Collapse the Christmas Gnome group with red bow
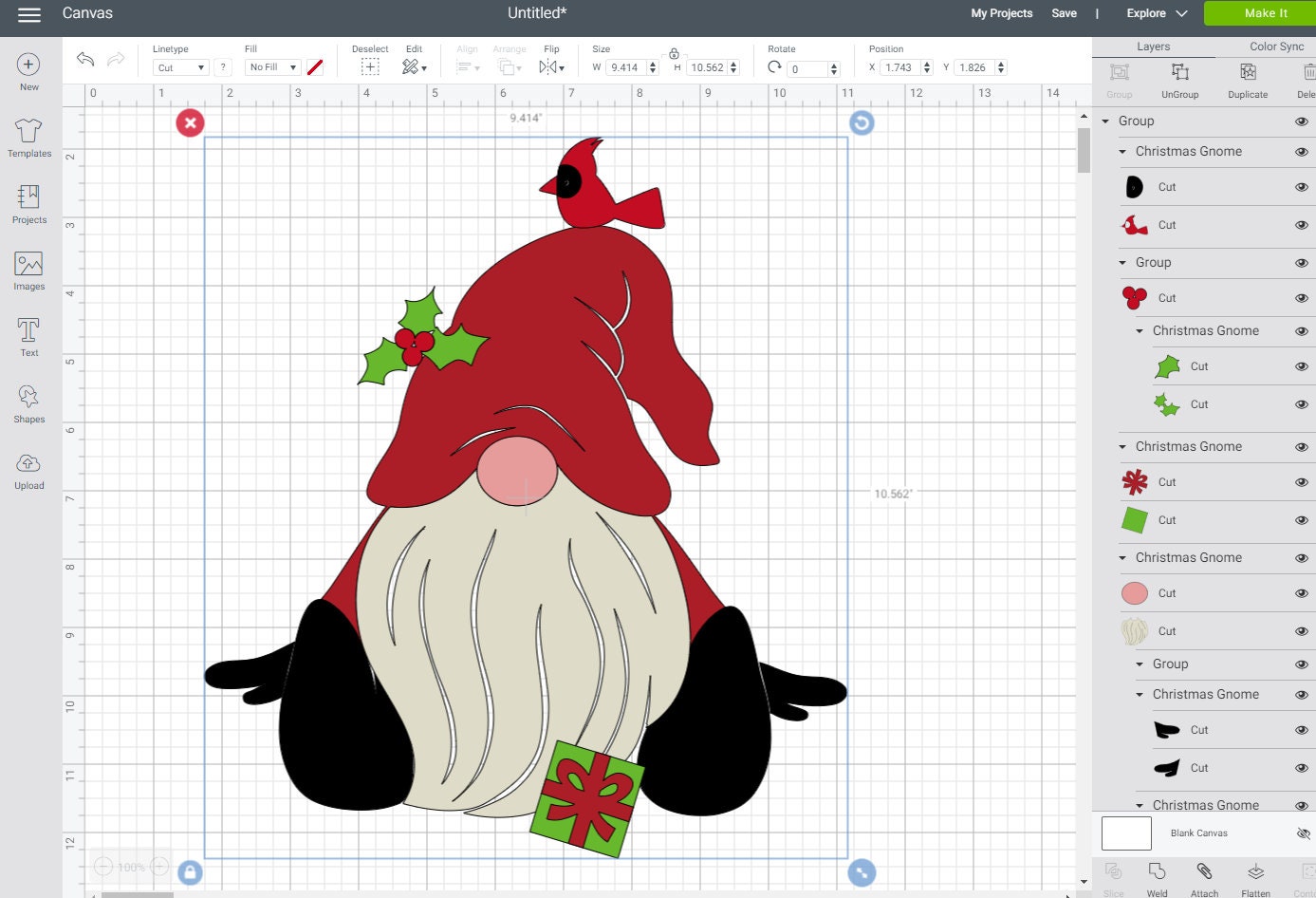The height and width of the screenshot is (898, 1316). (x=1122, y=447)
